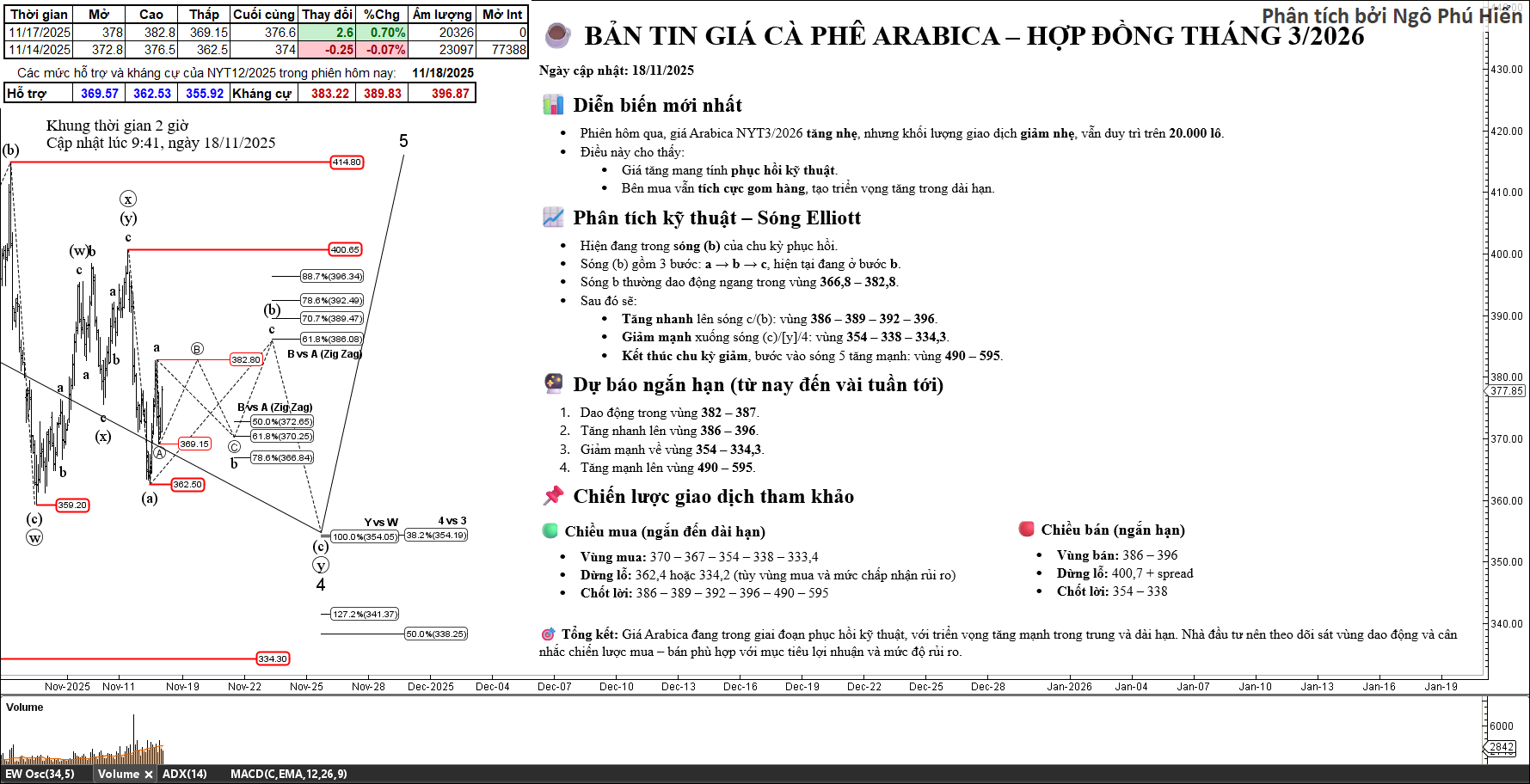Click the resistance level 396.87 cell

(451, 94)
